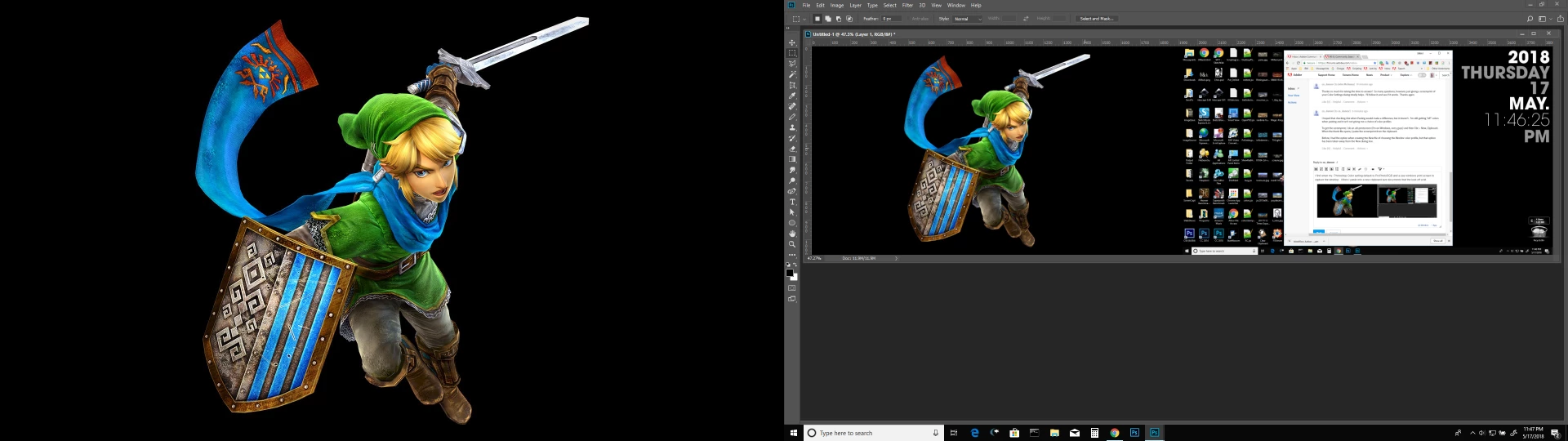Open the Image menu
This screenshot has height=441, width=1568.
837,5
